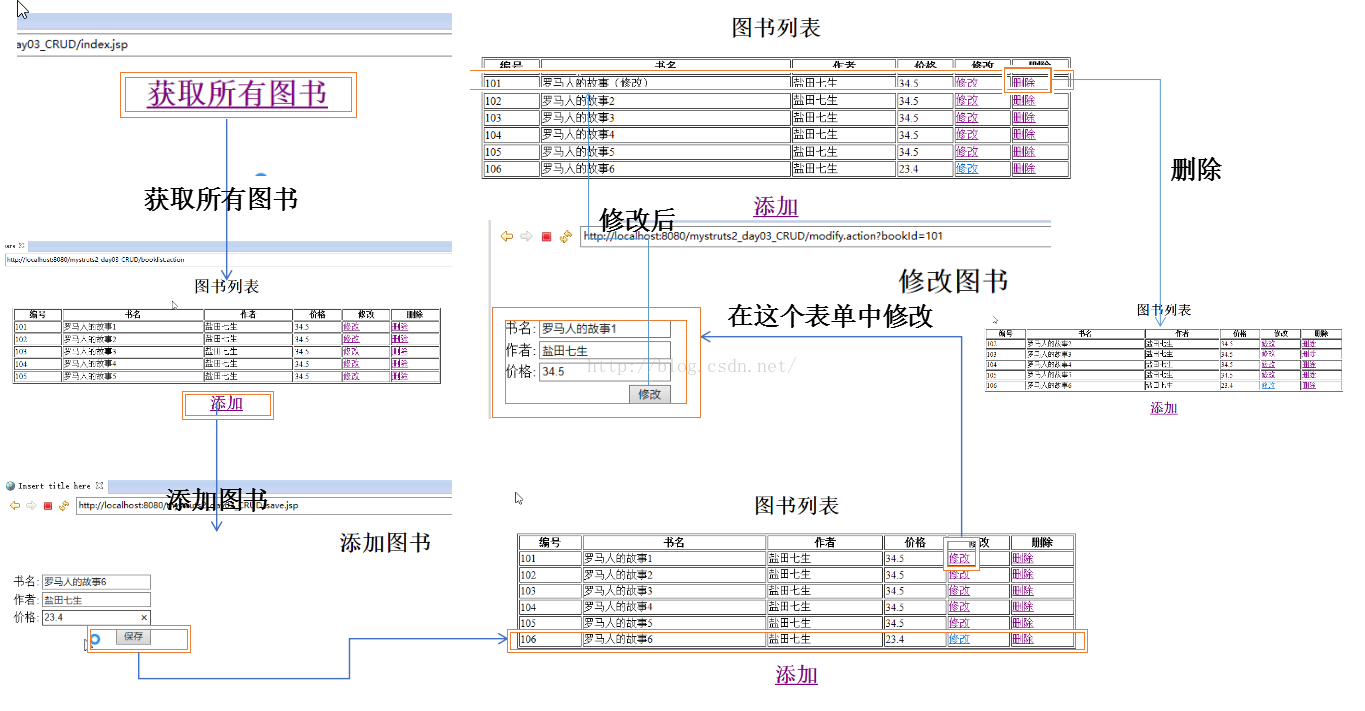Click 删除 for row 106 in the bottom list
Screen dimensions: 1365x711
[x=1022, y=638]
